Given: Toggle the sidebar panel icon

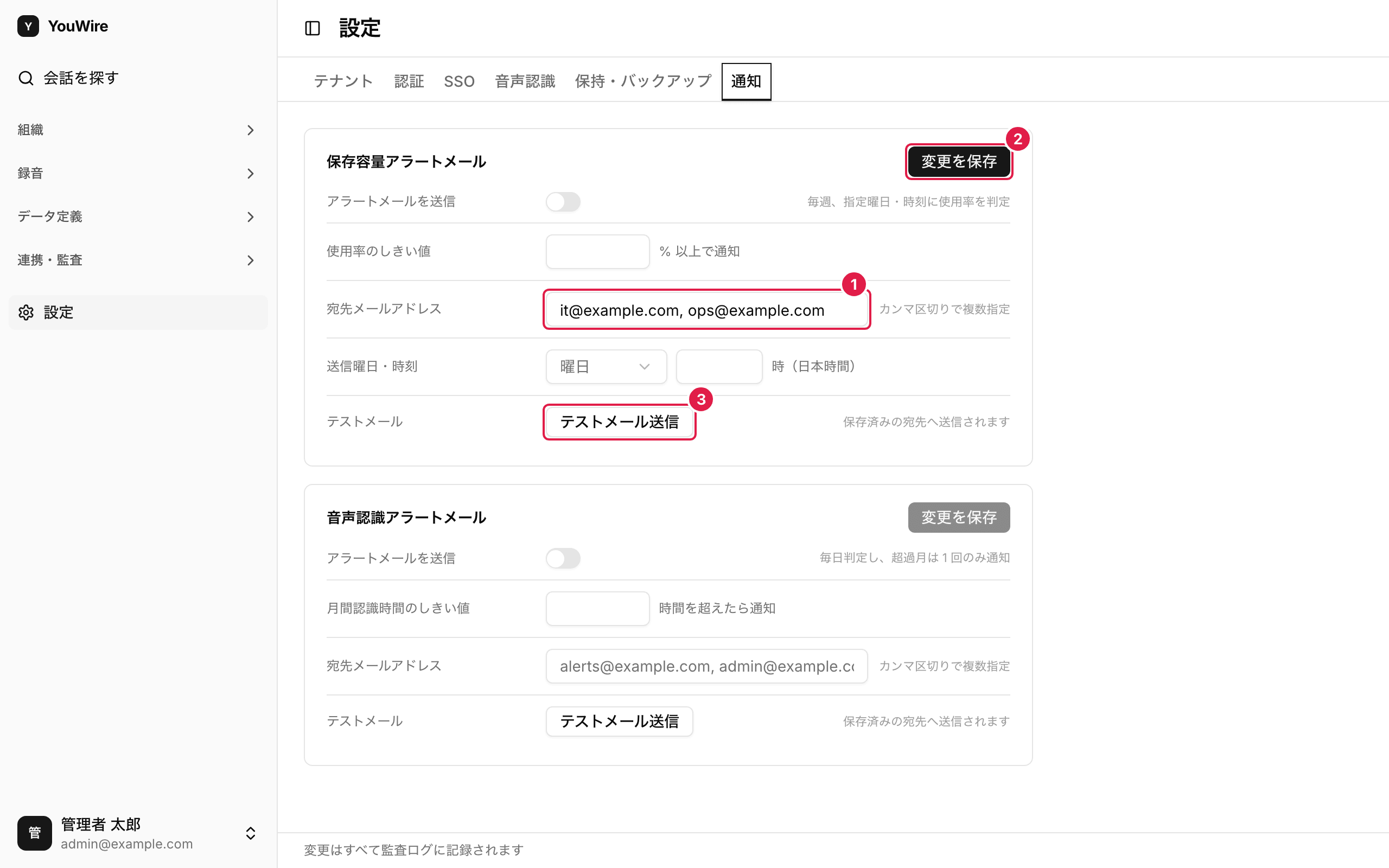Looking at the screenshot, I should tap(312, 28).
